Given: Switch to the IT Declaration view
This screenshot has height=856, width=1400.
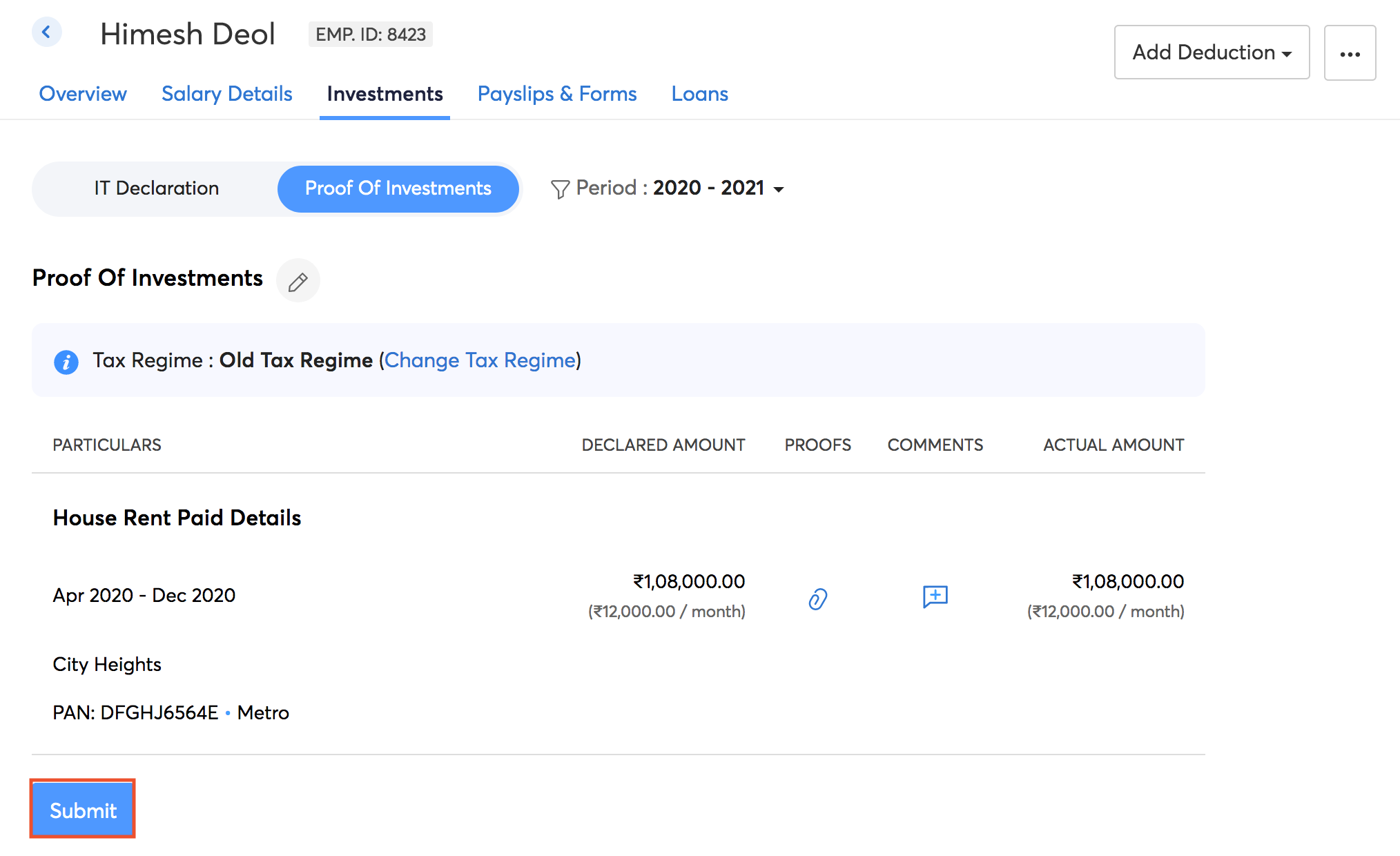Looking at the screenshot, I should [157, 188].
